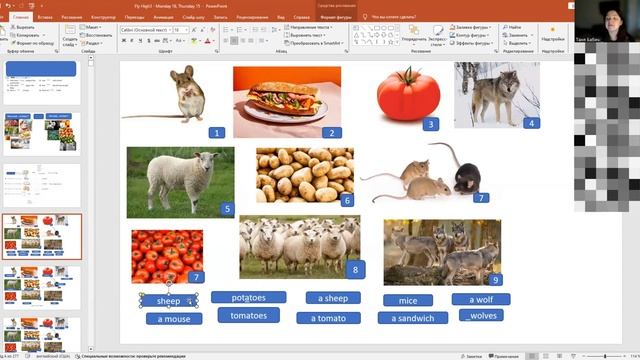Image resolution: width=640 pixels, height=360 pixels.
Task: Switch to the Transitions (Переходы) tab
Action: [134, 17]
